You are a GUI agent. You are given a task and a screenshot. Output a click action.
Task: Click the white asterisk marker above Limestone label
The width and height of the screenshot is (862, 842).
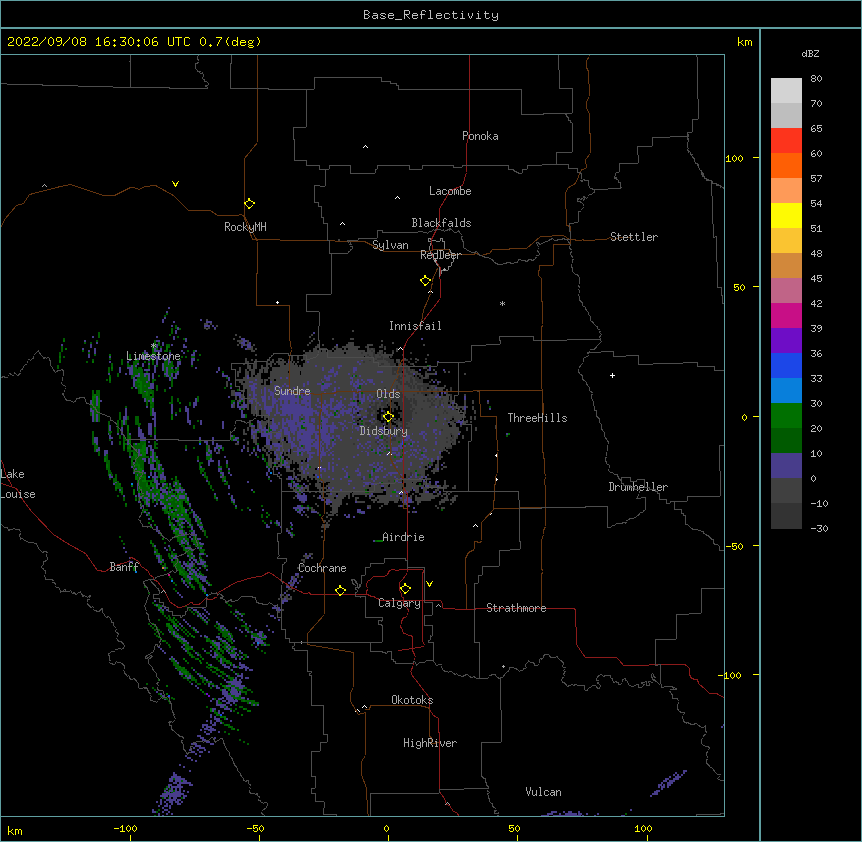(154, 346)
